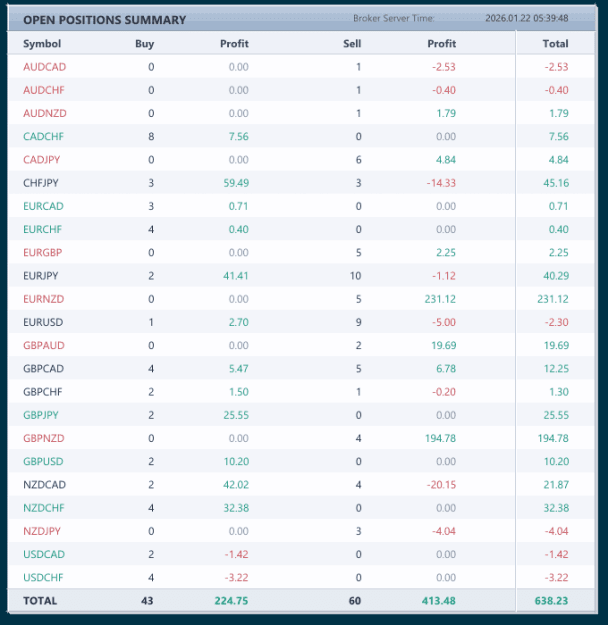
Task: Click NZDCHF buy profit 32.38
Action: coord(236,508)
